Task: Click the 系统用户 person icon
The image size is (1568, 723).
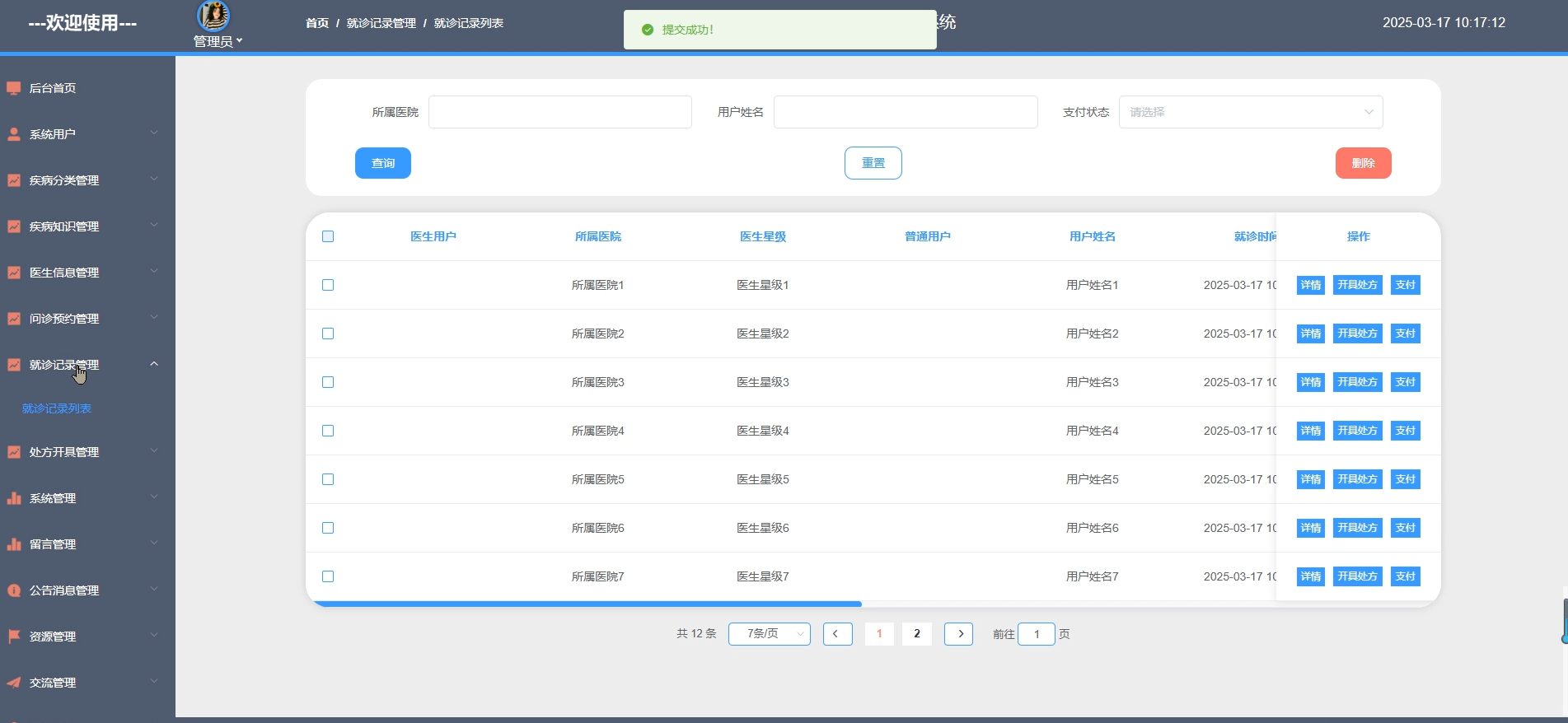Action: click(x=14, y=134)
